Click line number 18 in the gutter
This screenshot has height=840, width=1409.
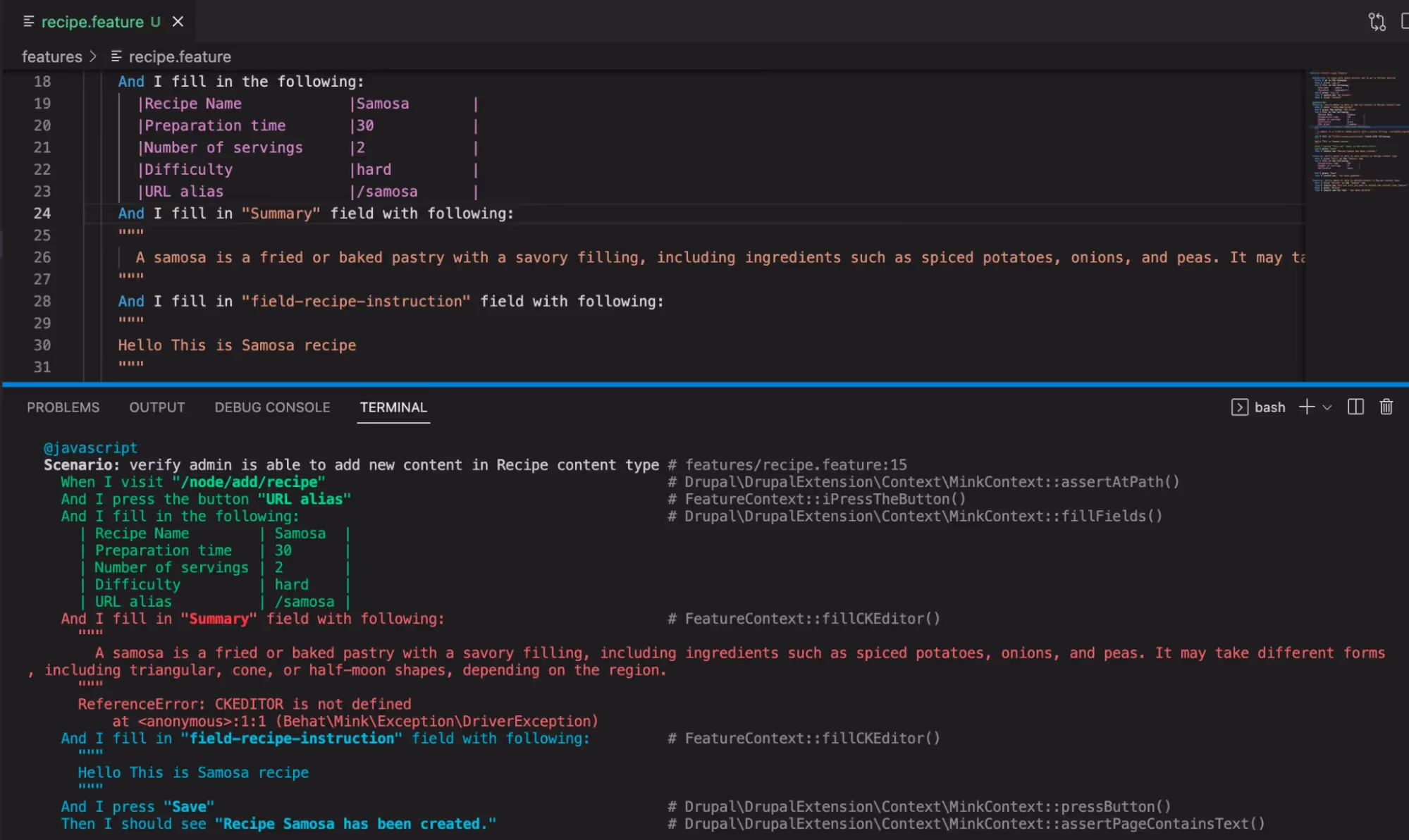pos(42,82)
